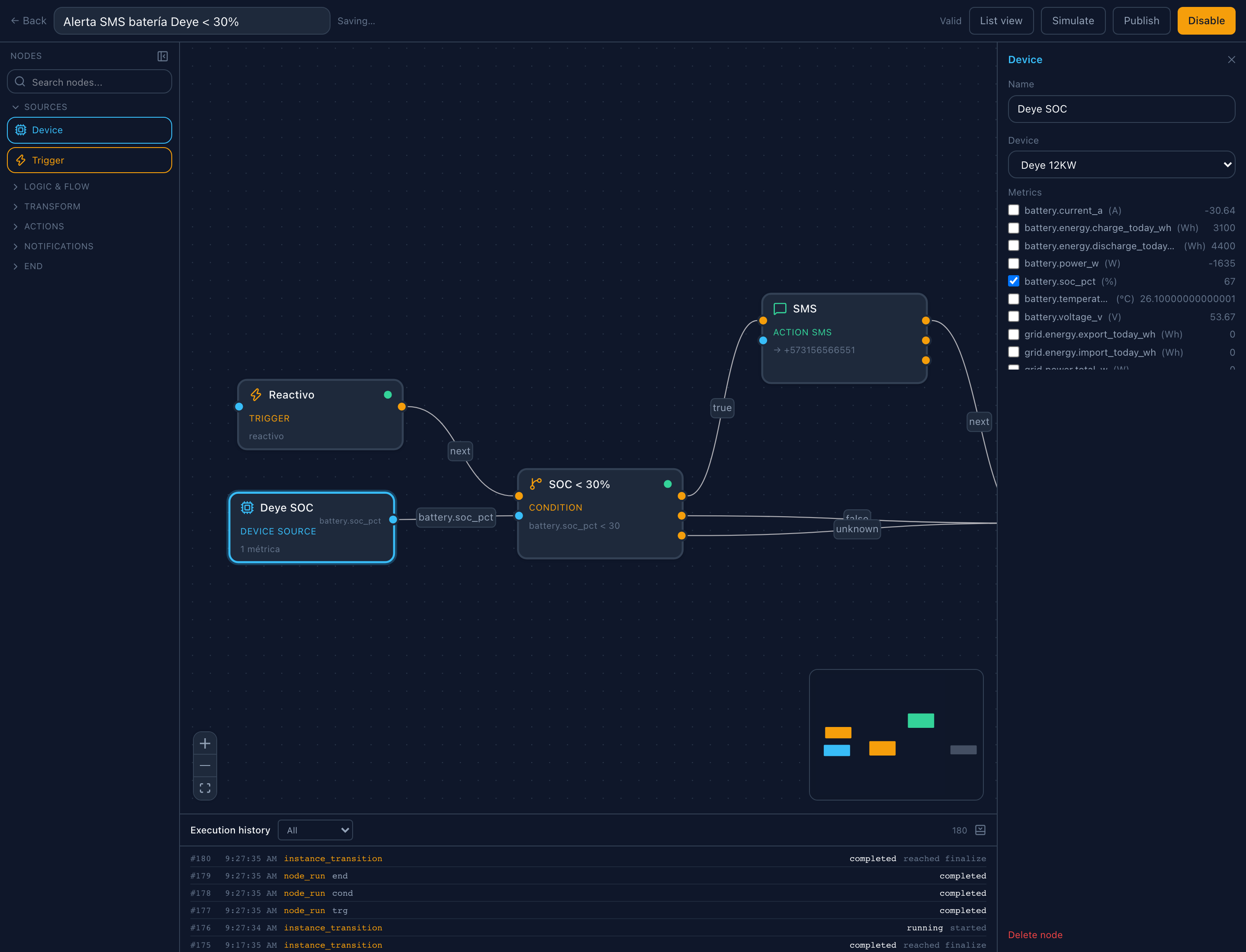The height and width of the screenshot is (952, 1246).
Task: Click the Simulate button
Action: [x=1073, y=21]
